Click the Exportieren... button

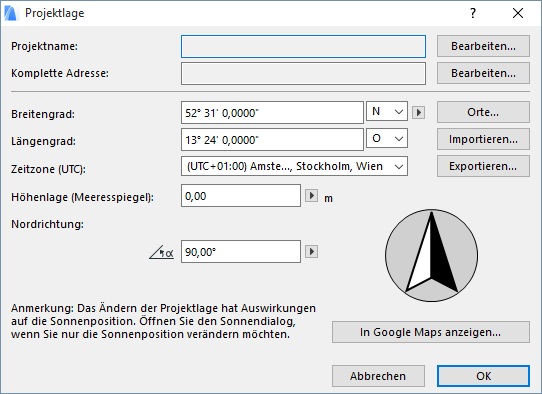(483, 166)
